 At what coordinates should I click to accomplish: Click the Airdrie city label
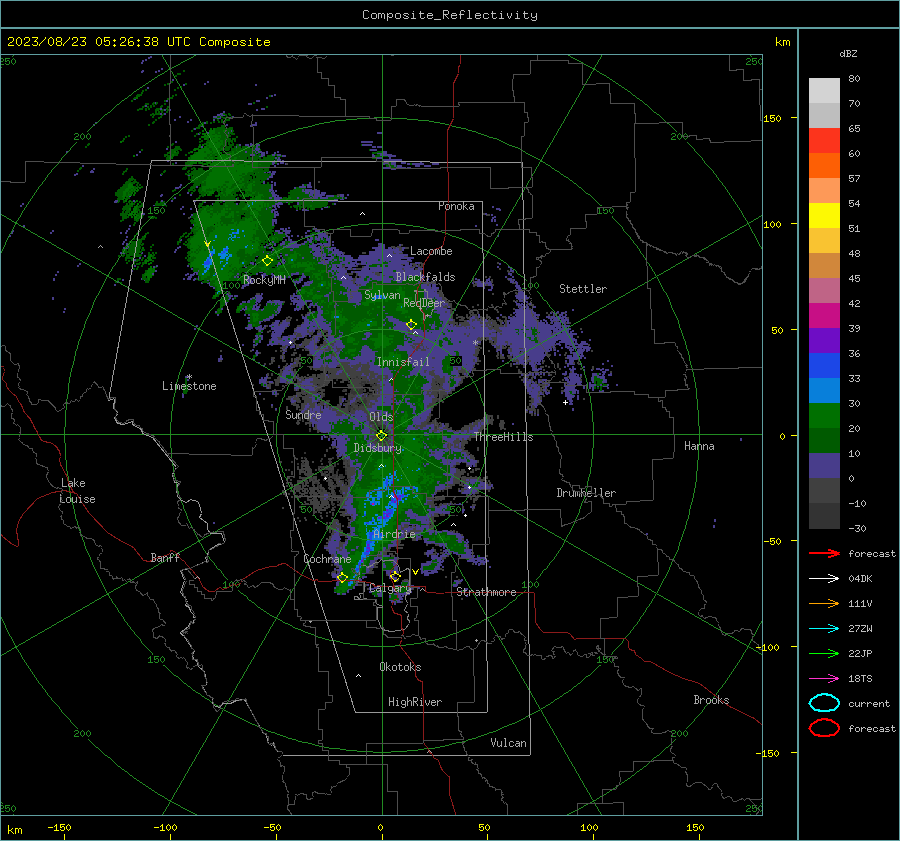(394, 534)
